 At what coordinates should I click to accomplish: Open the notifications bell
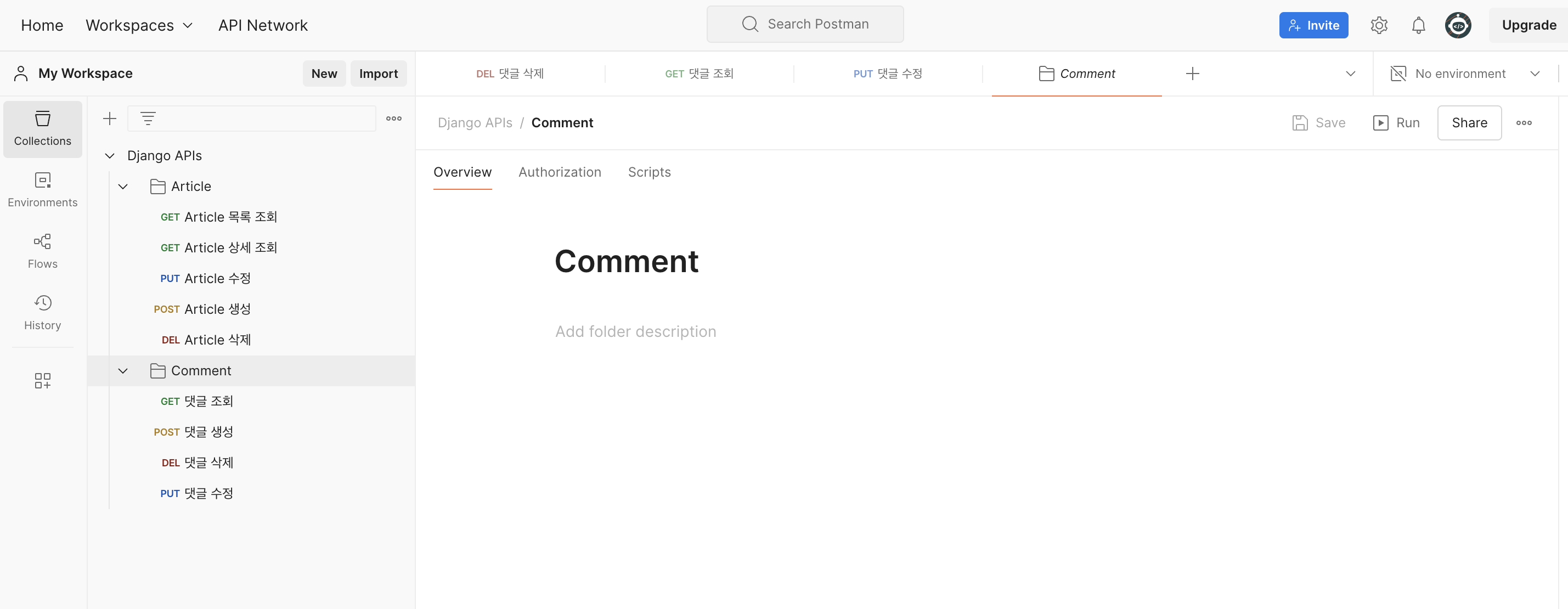pyautogui.click(x=1418, y=25)
